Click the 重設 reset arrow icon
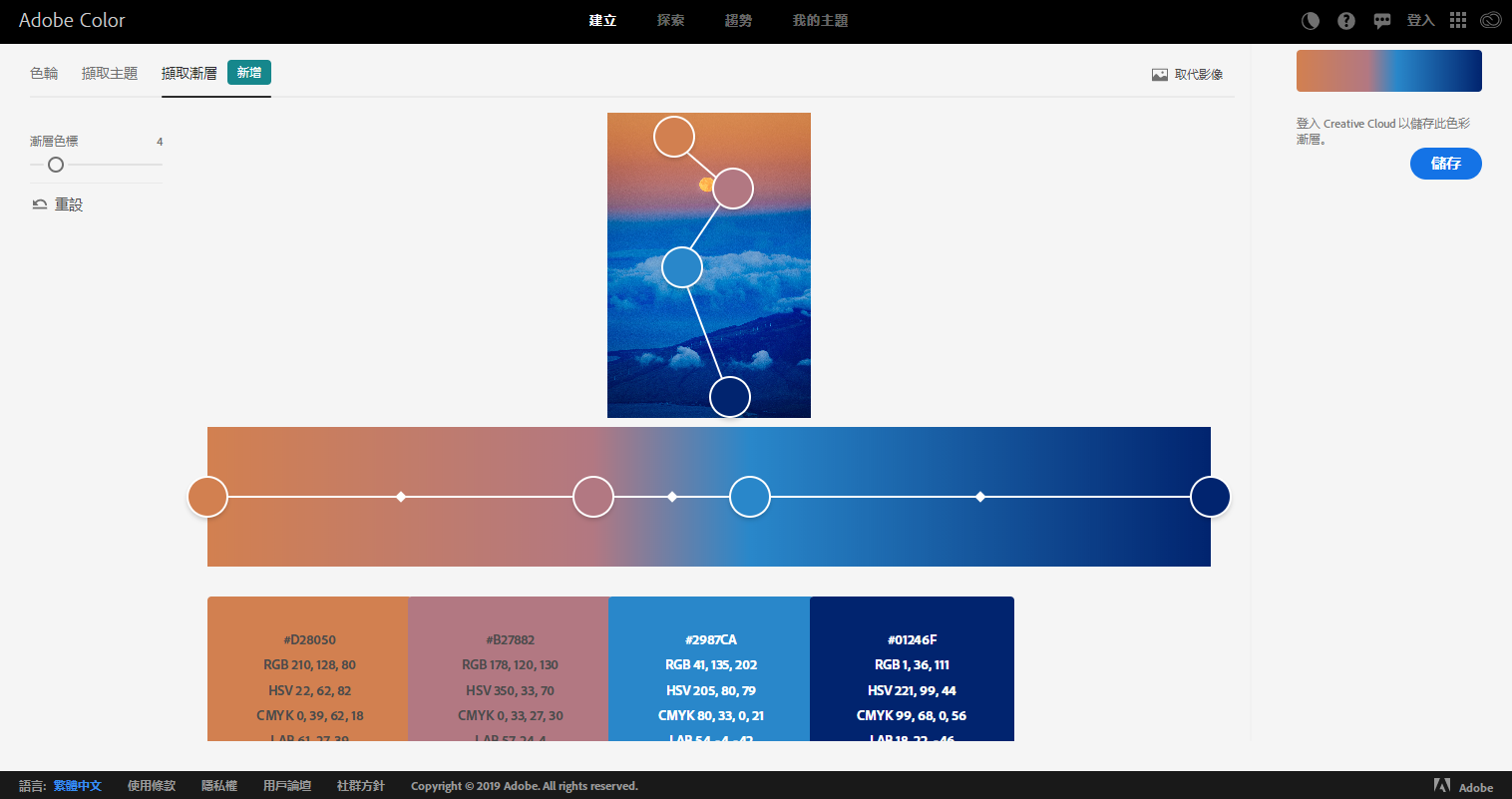This screenshot has width=1512, height=799. click(x=40, y=204)
